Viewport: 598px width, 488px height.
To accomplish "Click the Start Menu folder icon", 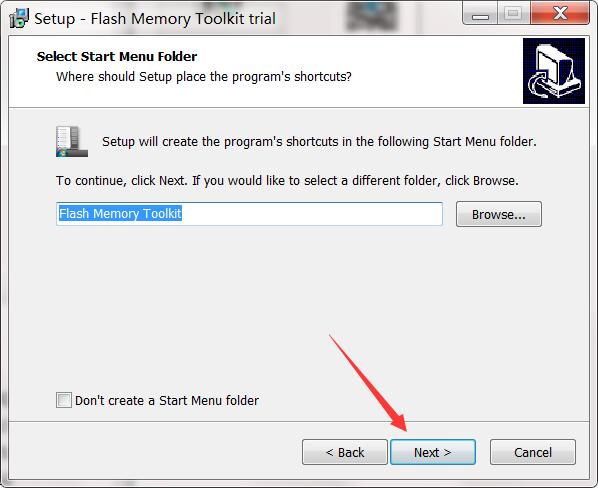I will pos(72,141).
